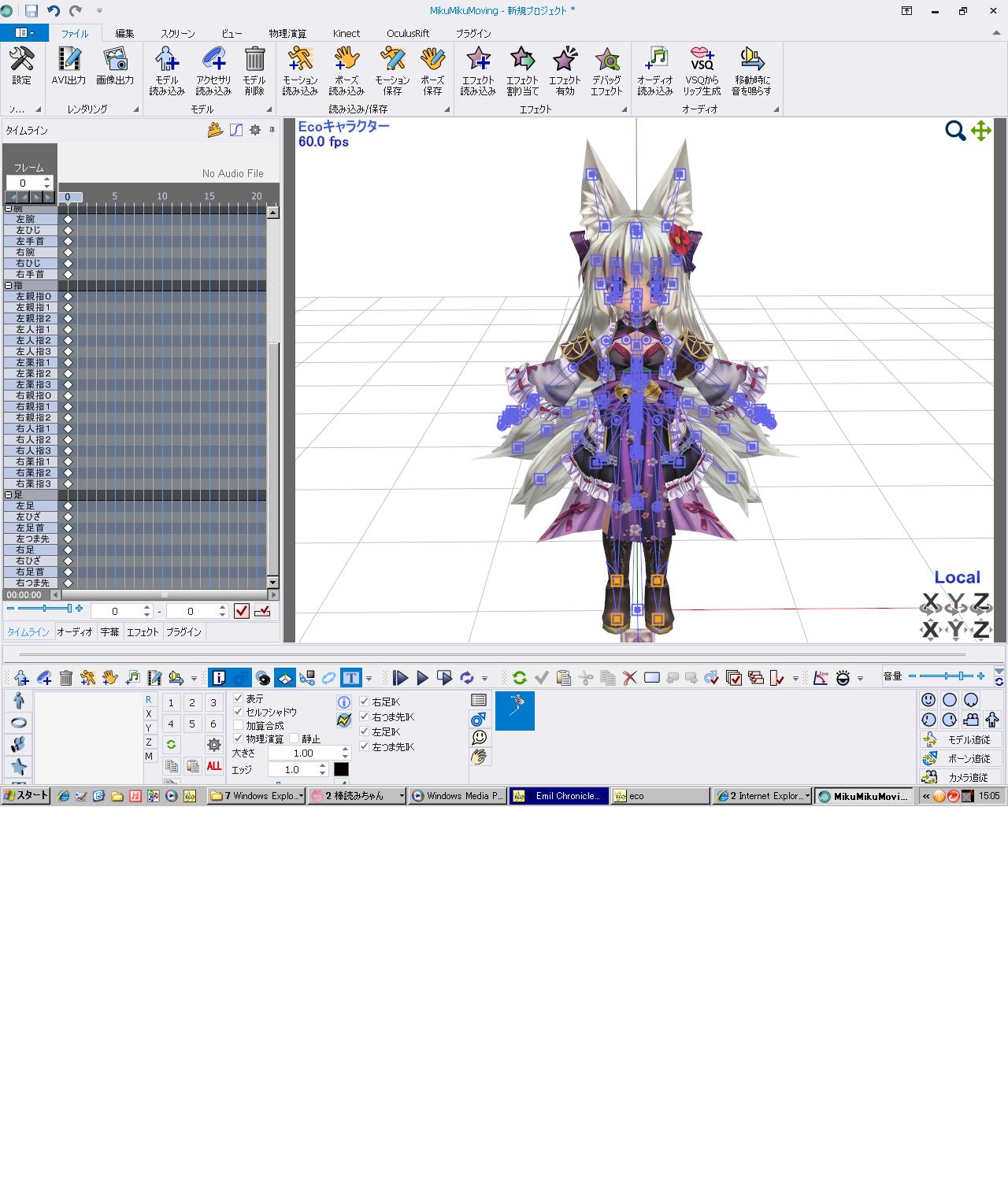Open the quick access toolbar dropdown
The image size is (1008, 1181).
pyautogui.click(x=99, y=11)
